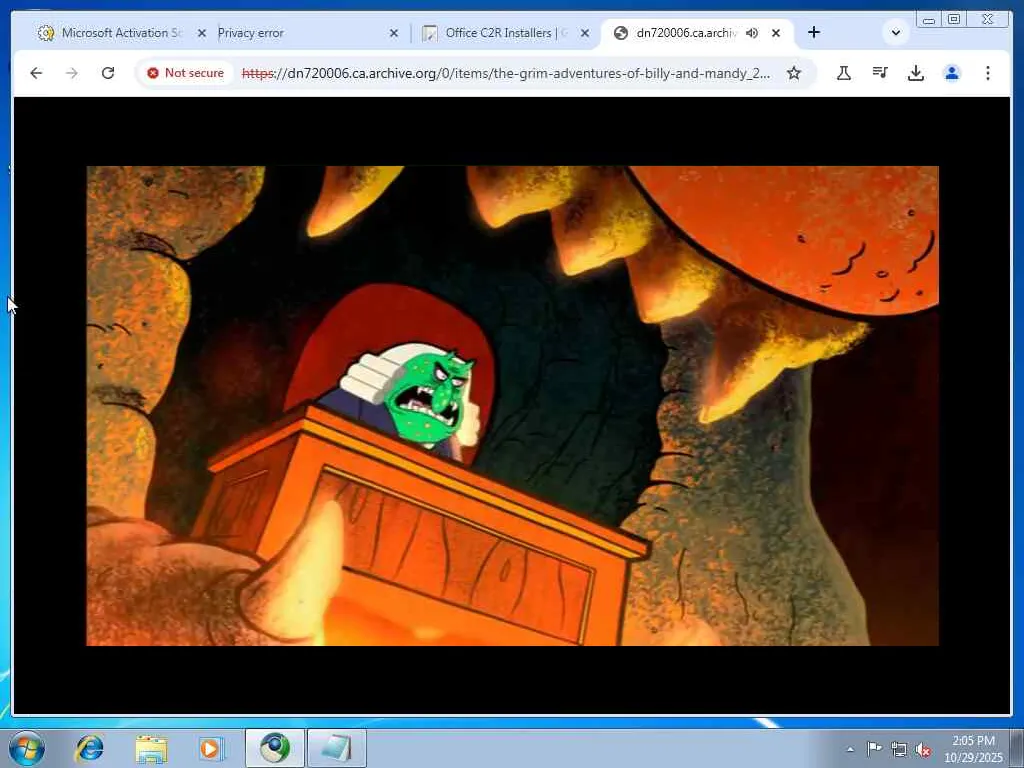
Task: Click the muted volume tray icon
Action: pos(923,750)
